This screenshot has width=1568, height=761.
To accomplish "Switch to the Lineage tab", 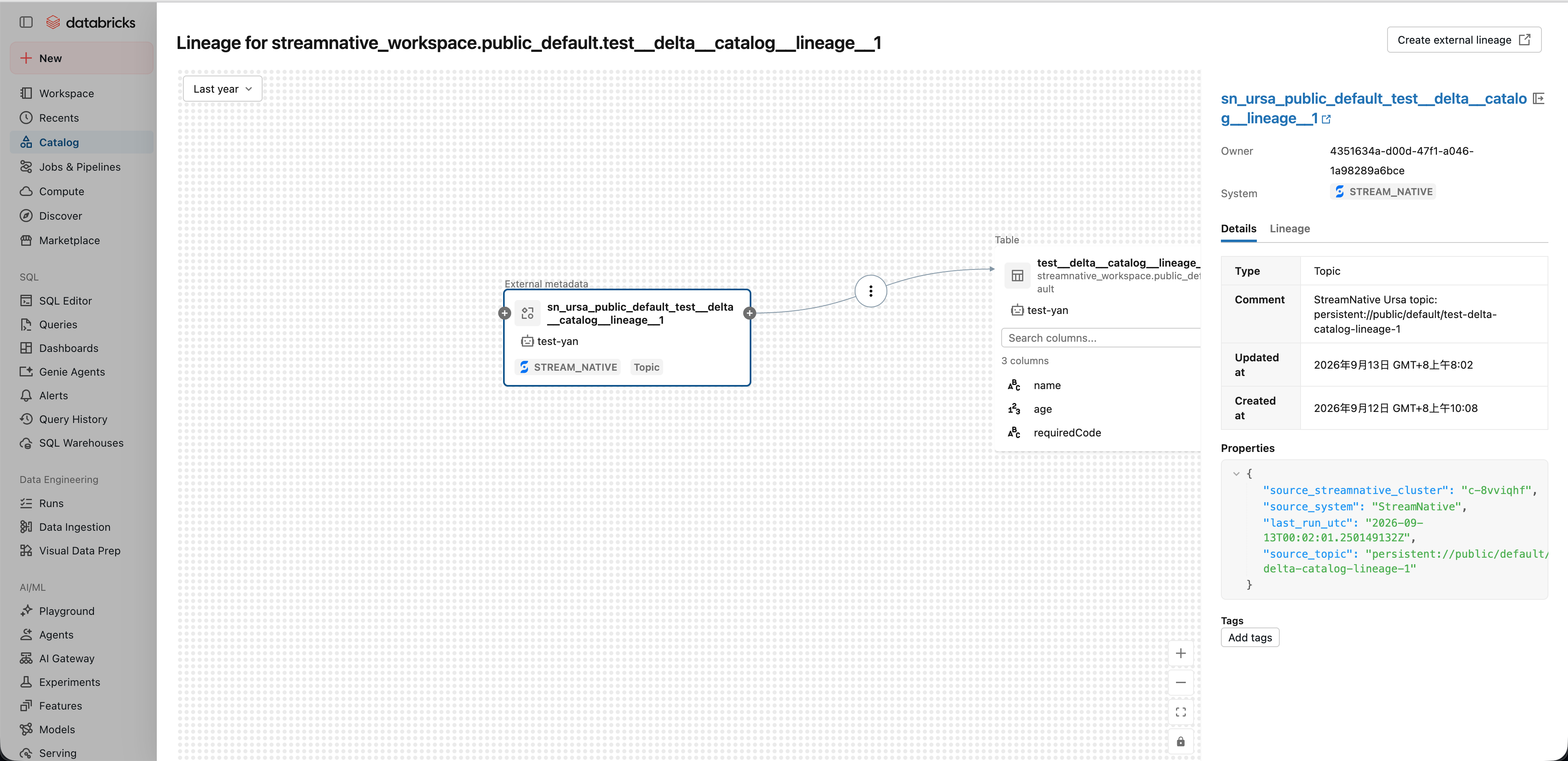I will click(1289, 228).
